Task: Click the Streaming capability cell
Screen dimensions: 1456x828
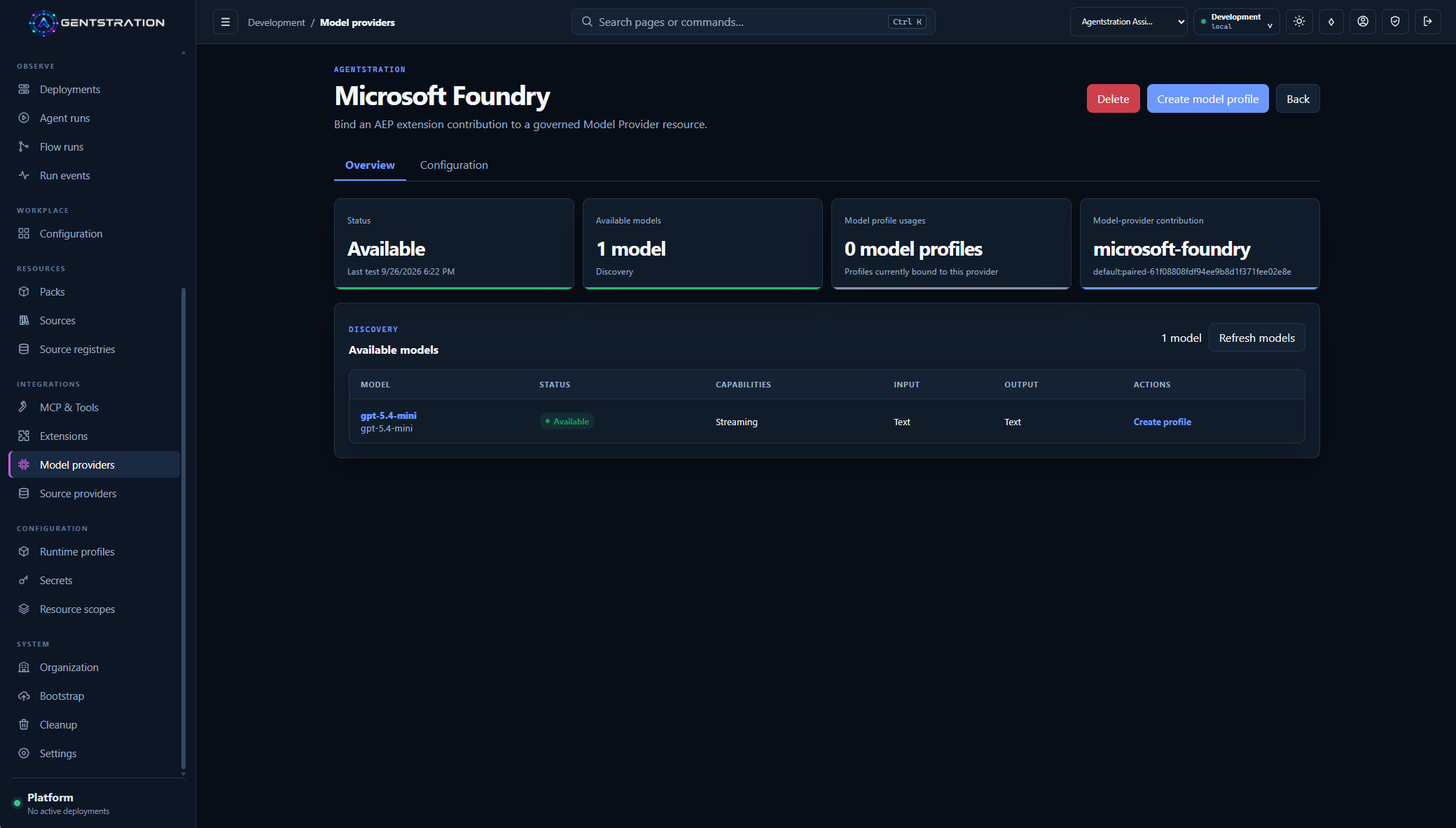Action: click(737, 422)
